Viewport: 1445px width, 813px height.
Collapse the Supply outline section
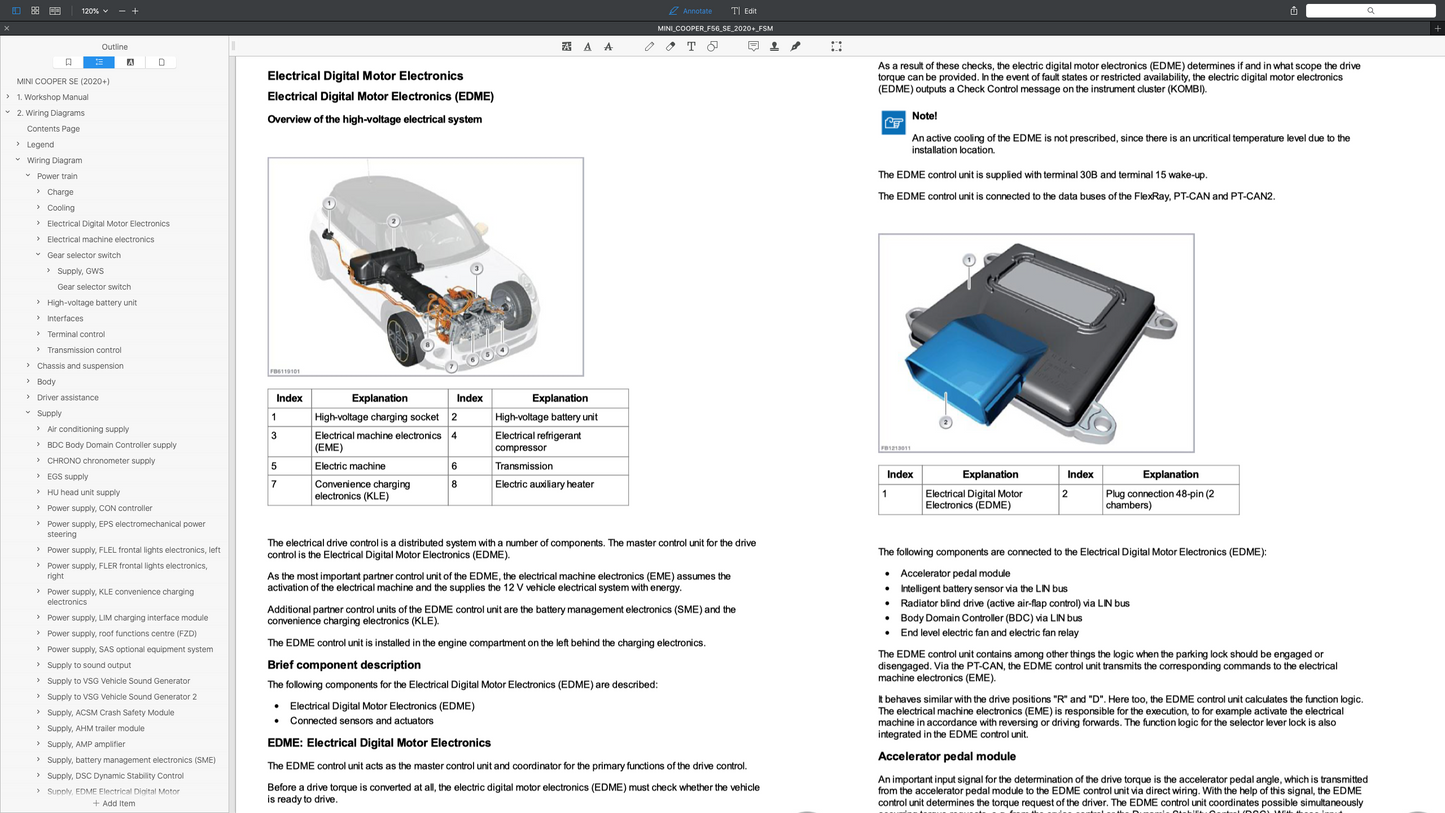(28, 413)
